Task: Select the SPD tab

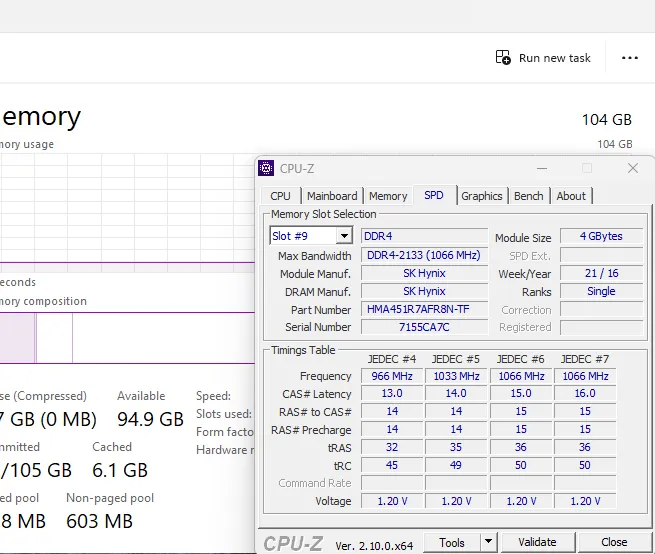Action: [434, 195]
